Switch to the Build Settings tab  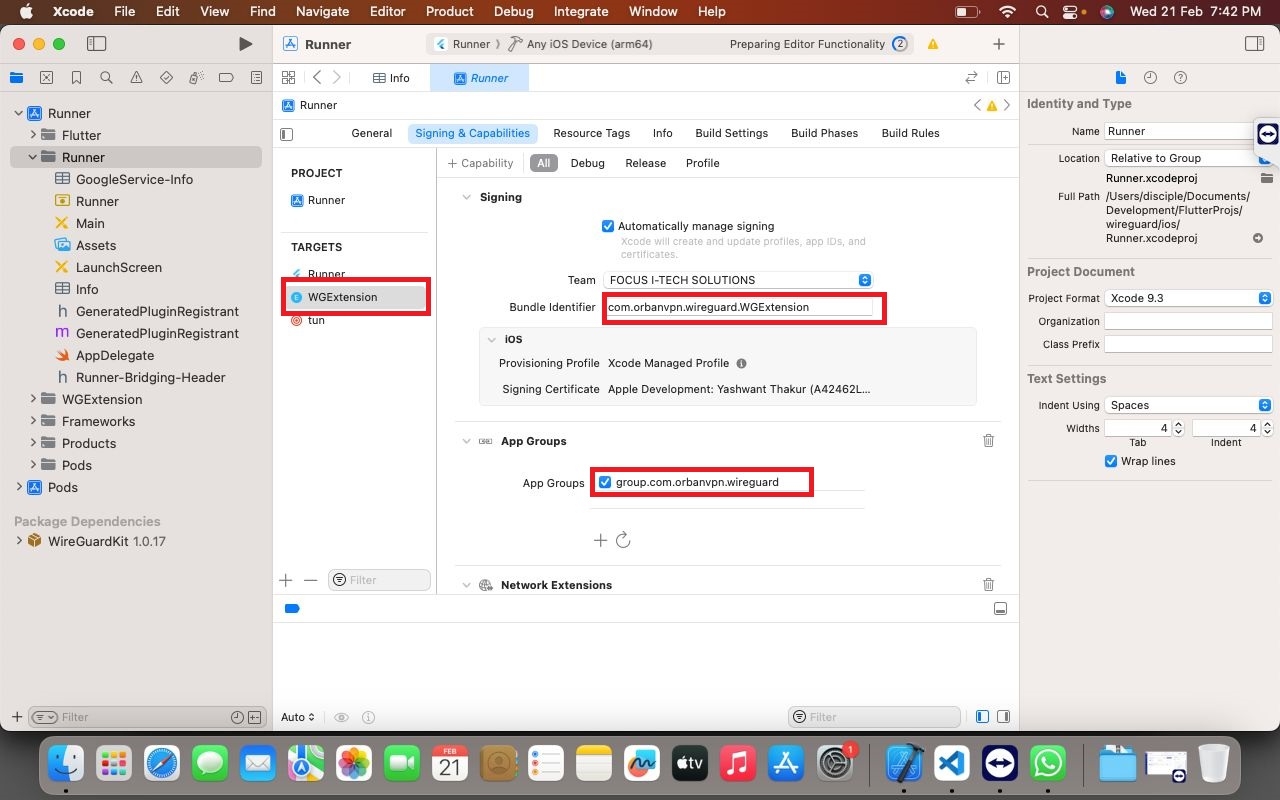click(x=731, y=133)
